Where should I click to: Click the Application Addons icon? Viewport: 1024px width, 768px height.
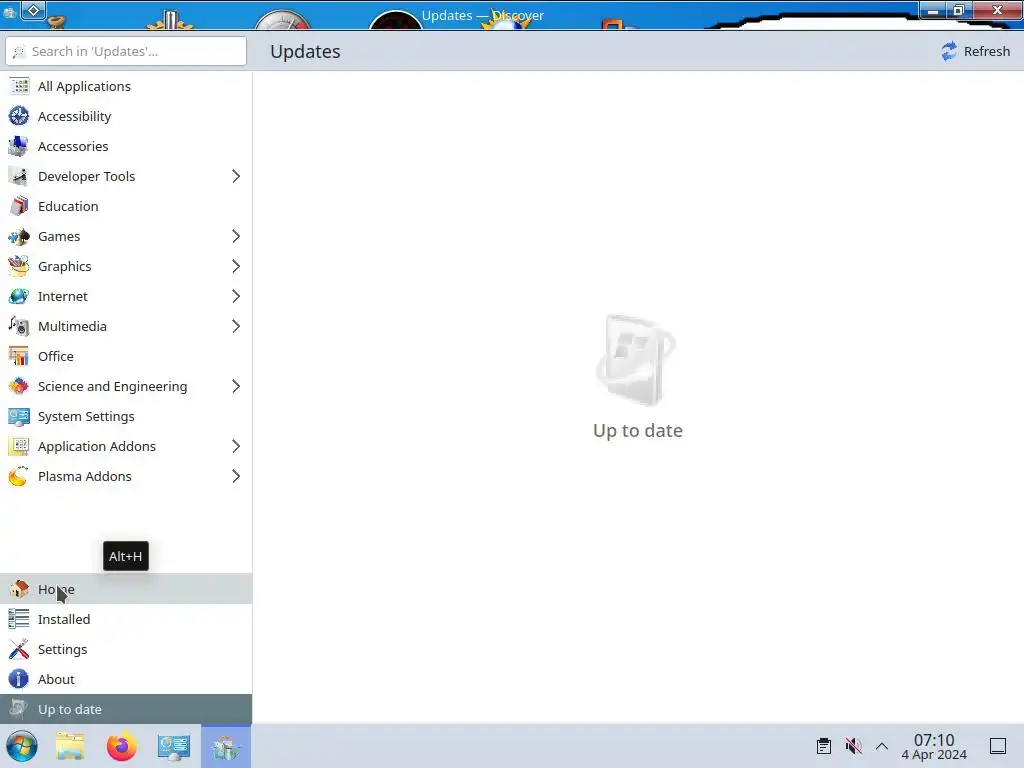(19, 447)
